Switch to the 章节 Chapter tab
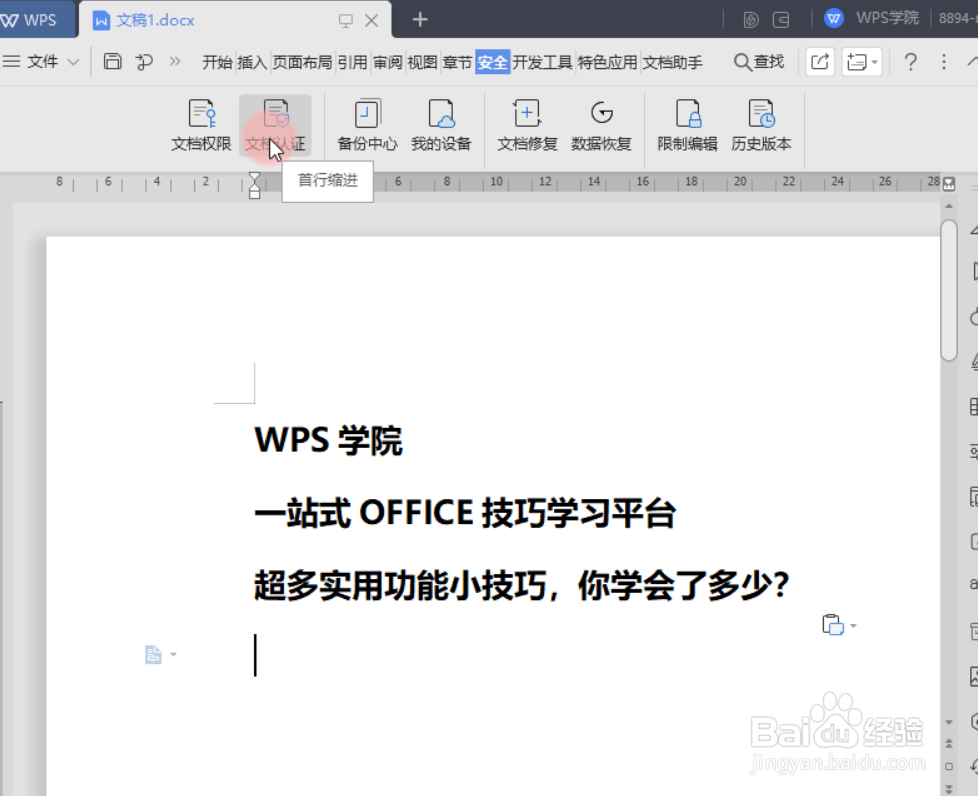Image resolution: width=978 pixels, height=796 pixels. coord(457,62)
